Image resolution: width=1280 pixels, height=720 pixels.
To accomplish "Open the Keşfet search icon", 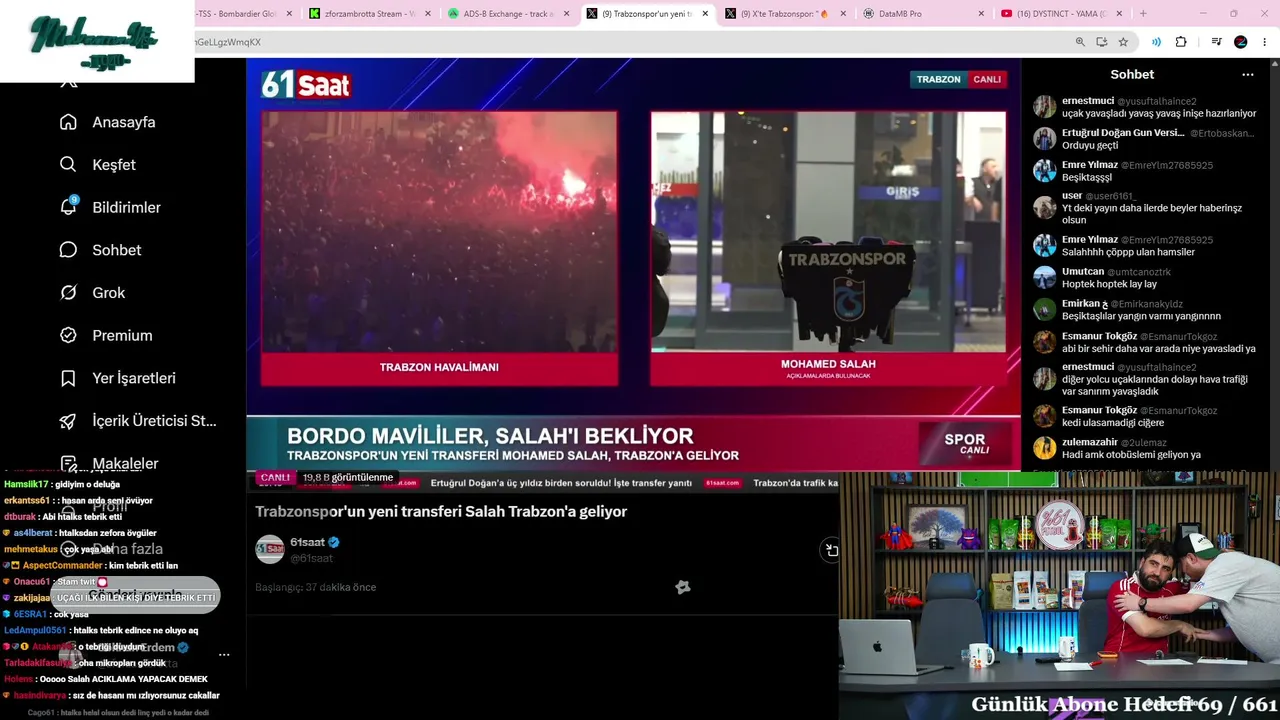I will [x=68, y=165].
